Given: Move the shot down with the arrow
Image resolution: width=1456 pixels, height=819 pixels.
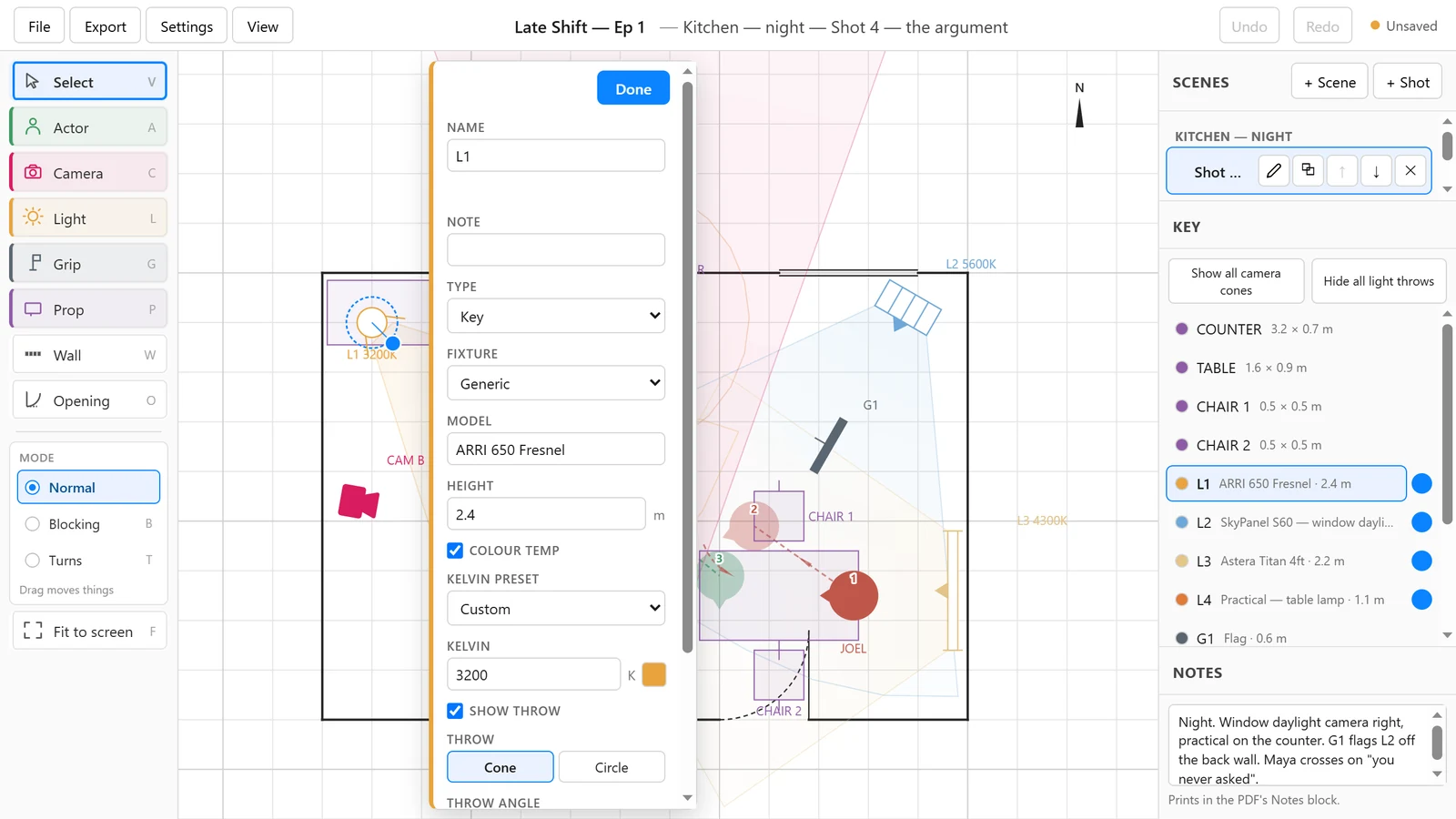Looking at the screenshot, I should pyautogui.click(x=1376, y=171).
